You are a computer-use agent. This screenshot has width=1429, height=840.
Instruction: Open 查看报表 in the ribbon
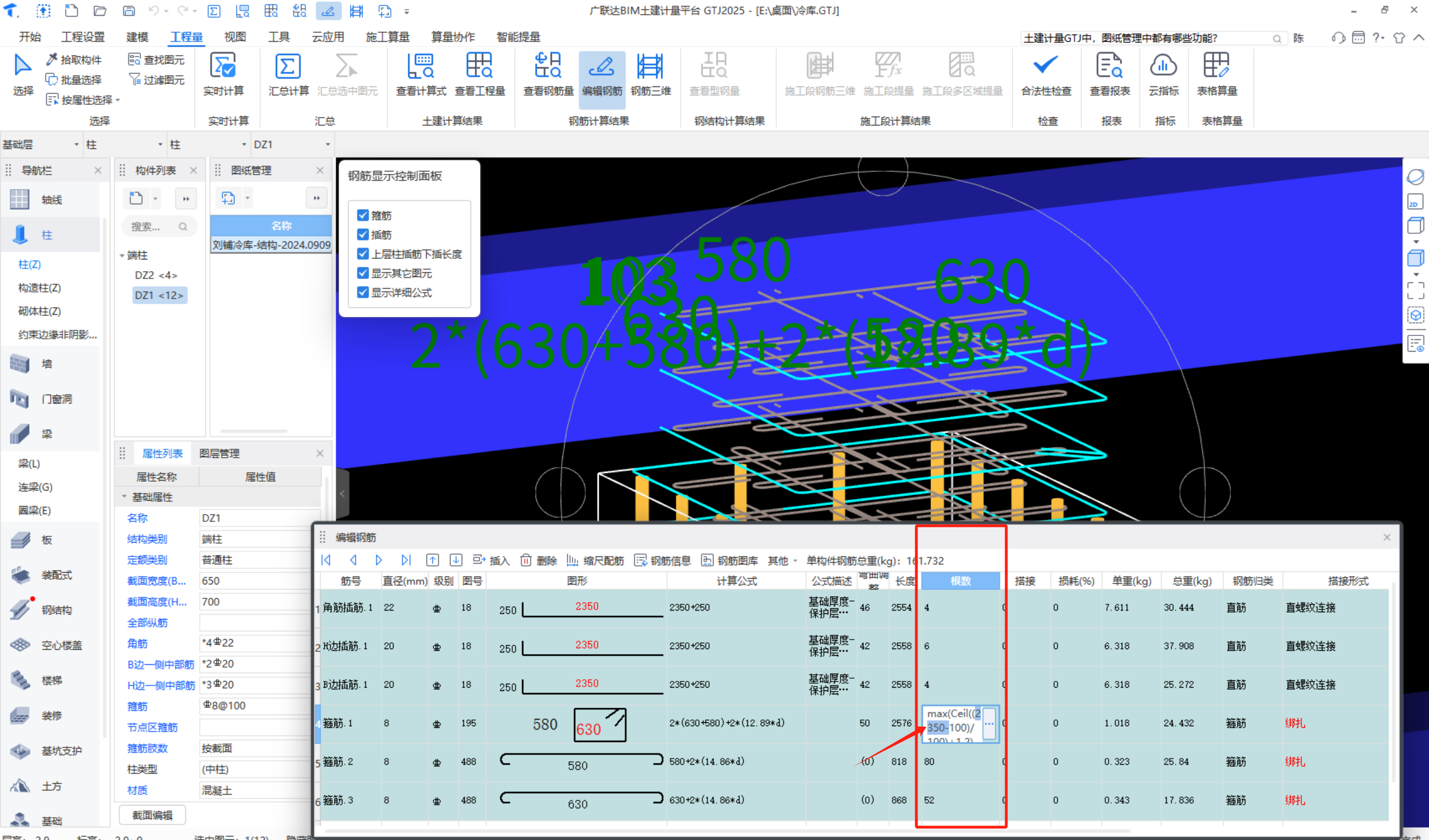1110,75
